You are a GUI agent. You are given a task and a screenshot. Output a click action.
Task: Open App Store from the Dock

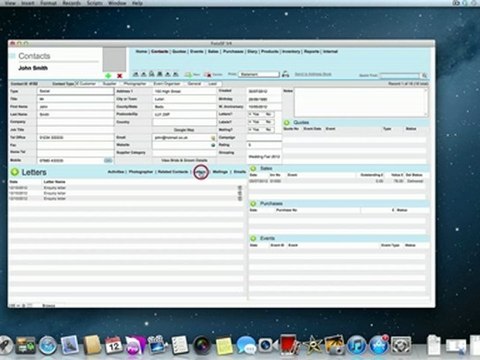pyautogui.click(x=379, y=345)
